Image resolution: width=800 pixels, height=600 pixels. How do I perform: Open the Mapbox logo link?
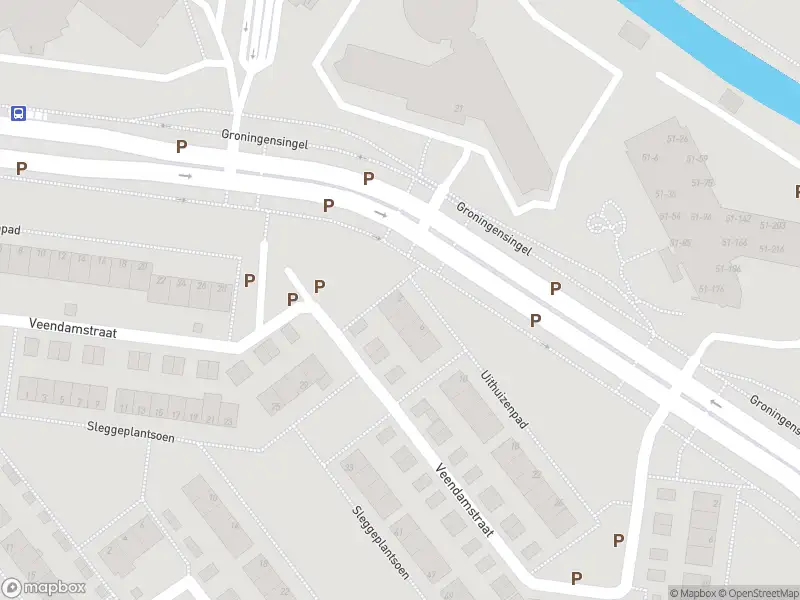(x=43, y=587)
